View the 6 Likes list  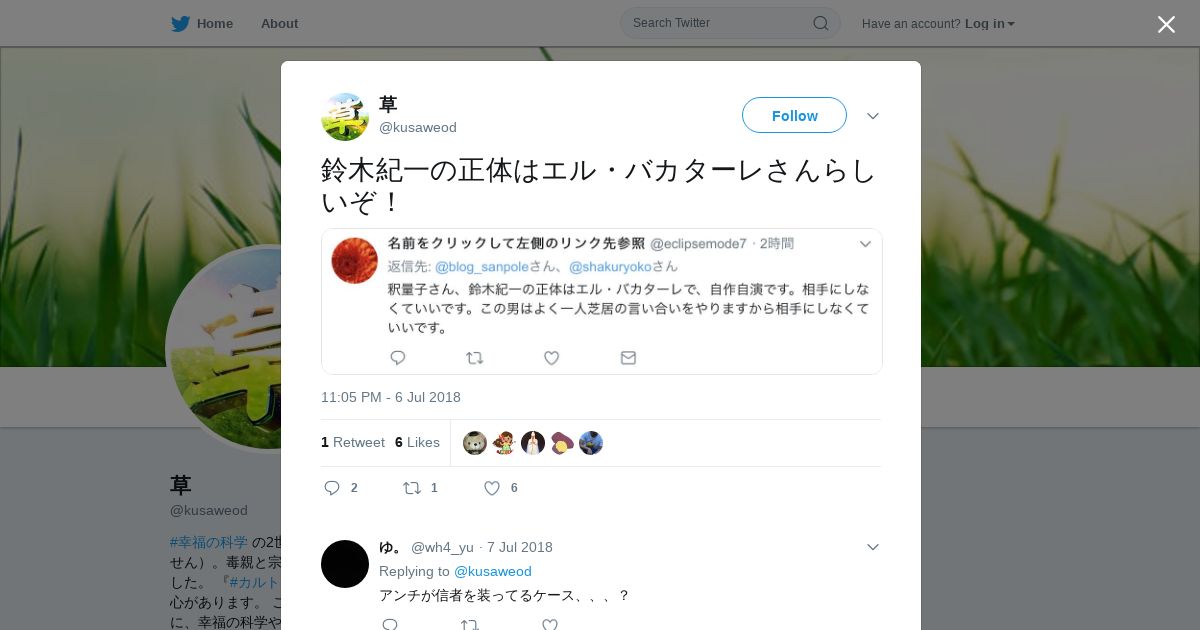point(417,442)
